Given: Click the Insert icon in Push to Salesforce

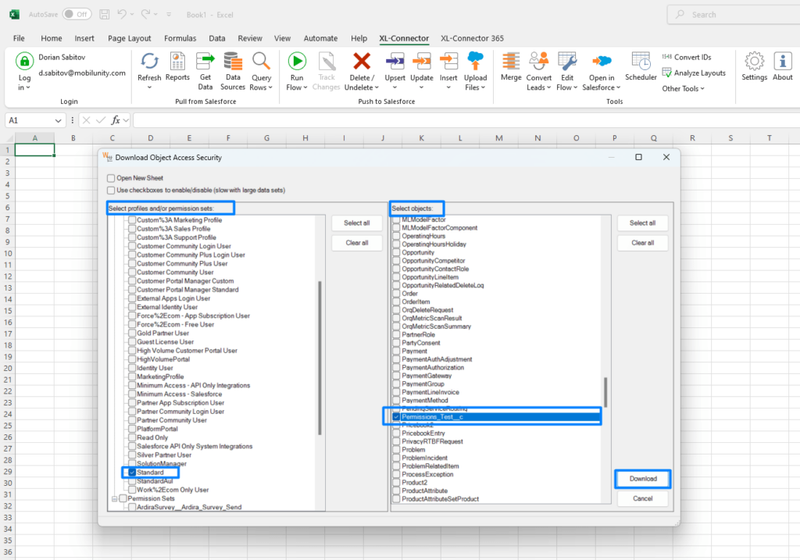Looking at the screenshot, I should (448, 62).
